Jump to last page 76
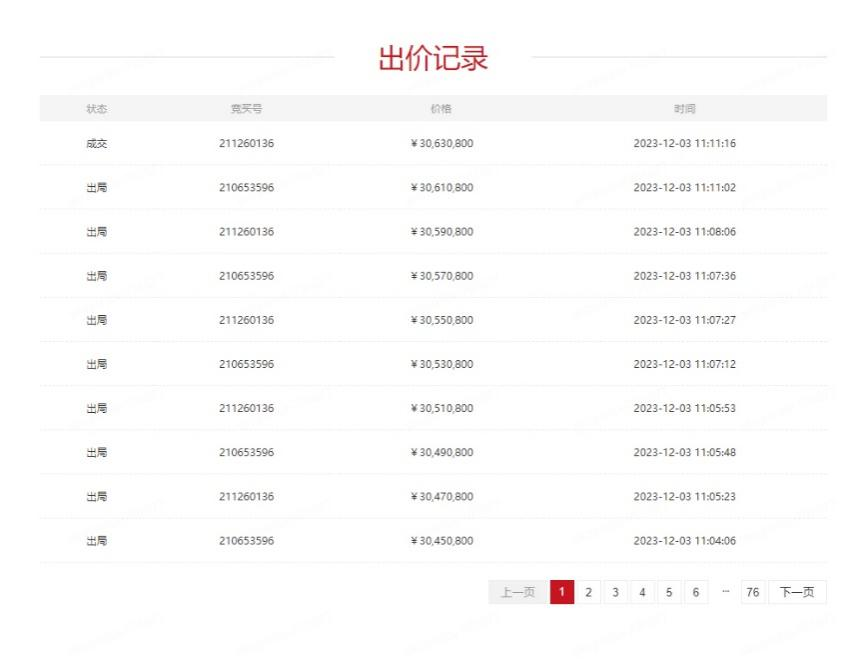This screenshot has width=859, height=670. tap(752, 592)
